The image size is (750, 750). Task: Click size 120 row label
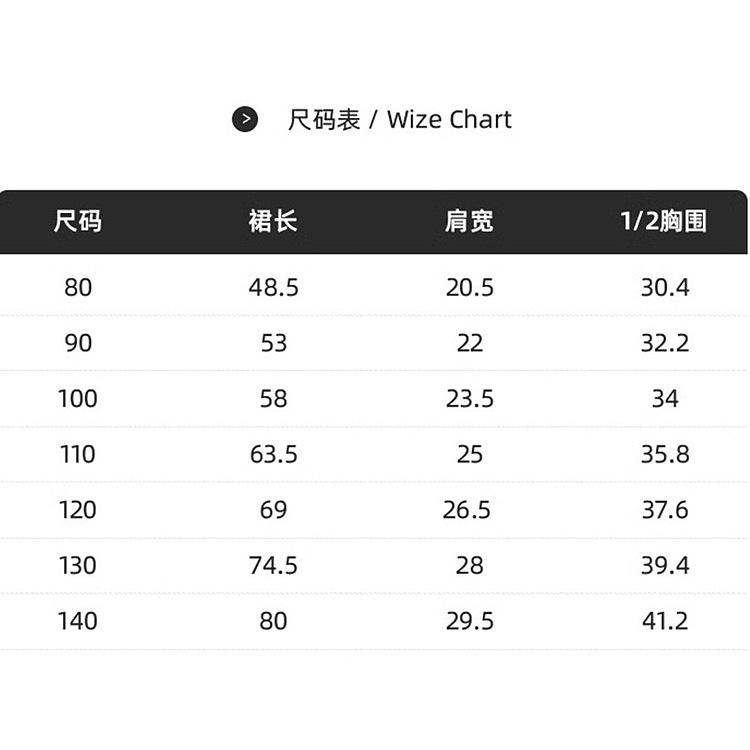(77, 509)
